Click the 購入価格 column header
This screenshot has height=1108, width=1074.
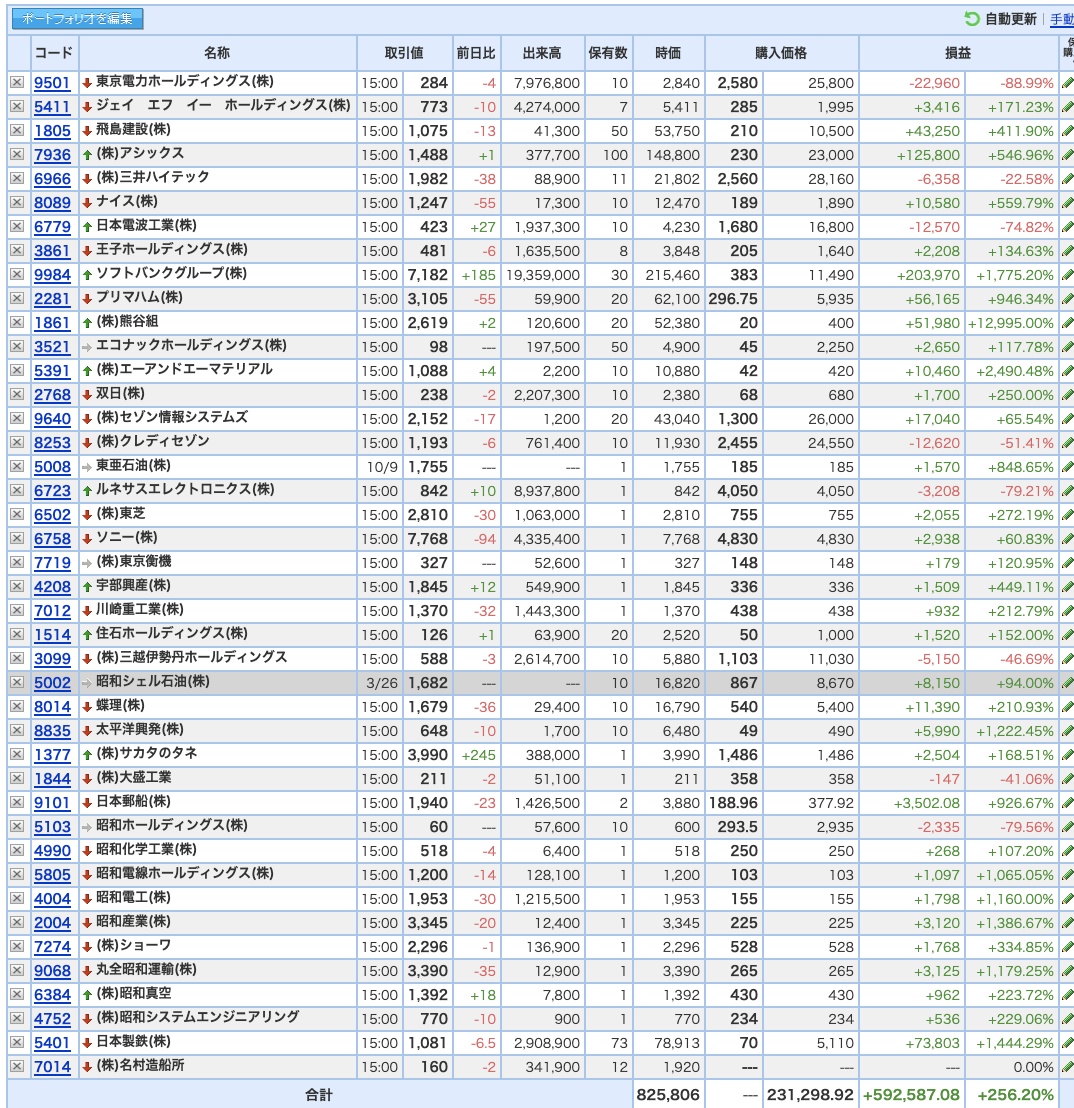pyautogui.click(x=781, y=52)
